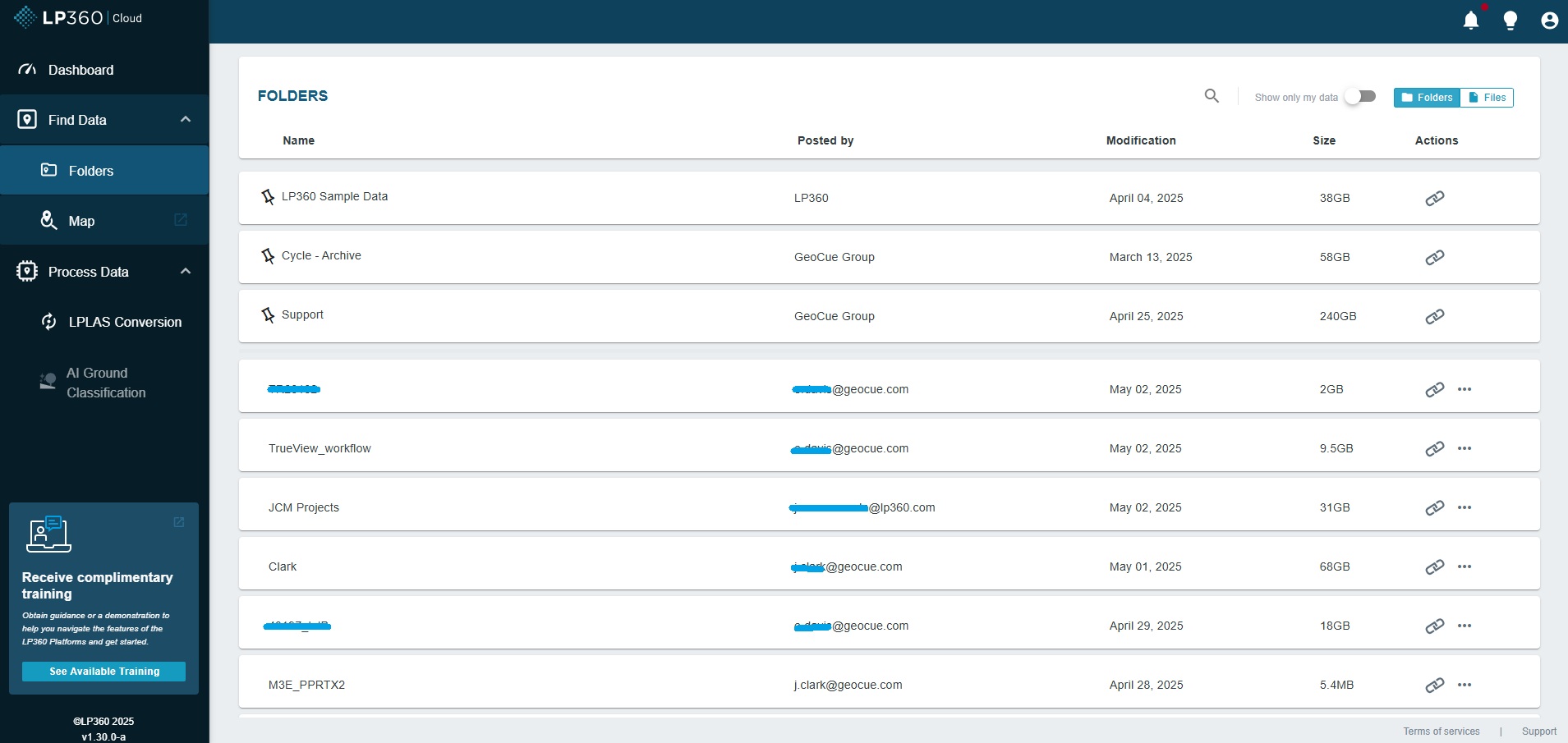Copy link for Clark folder

(x=1435, y=566)
